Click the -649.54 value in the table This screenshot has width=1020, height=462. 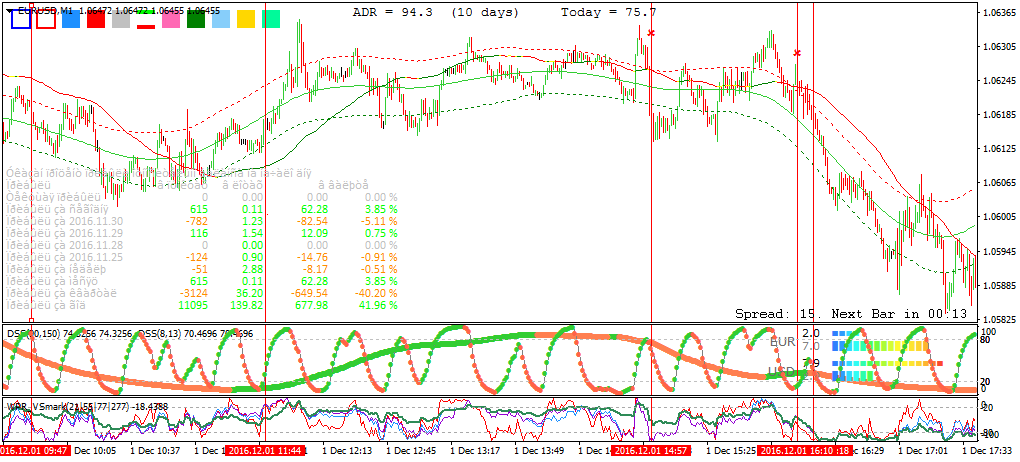pos(308,293)
